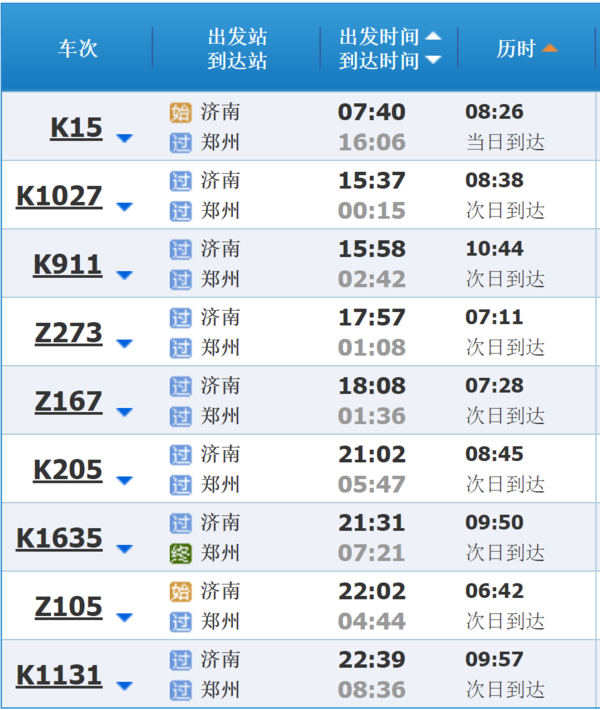This screenshot has width=600, height=710.
Task: Click the 终 terminal icon for K1635
Action: (x=180, y=554)
